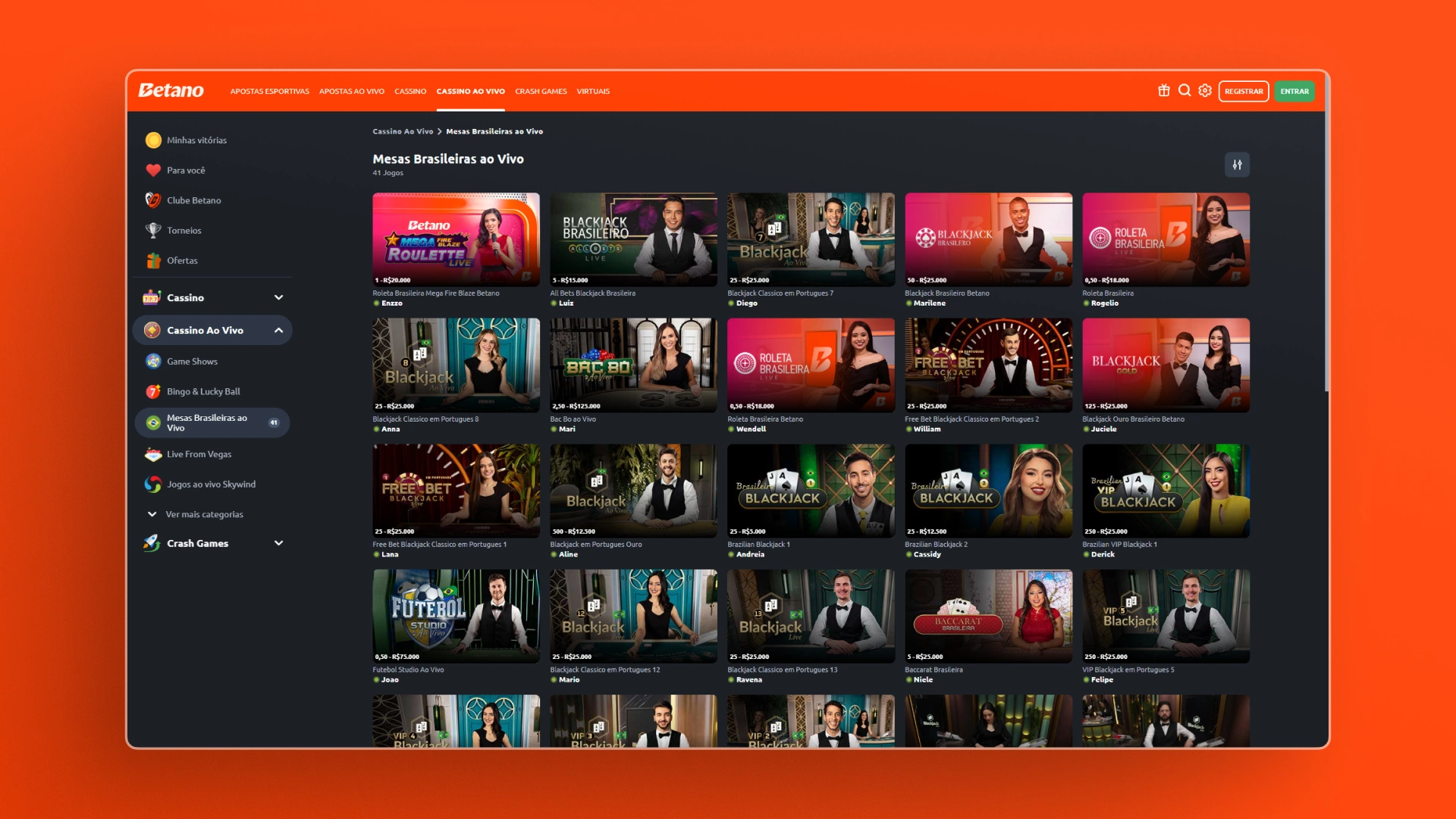
Task: Open the search icon in header
Action: pyautogui.click(x=1185, y=91)
